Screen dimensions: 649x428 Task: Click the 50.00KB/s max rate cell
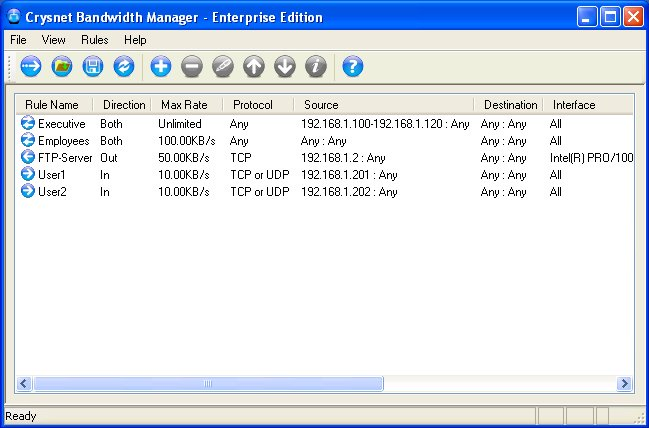coord(184,158)
